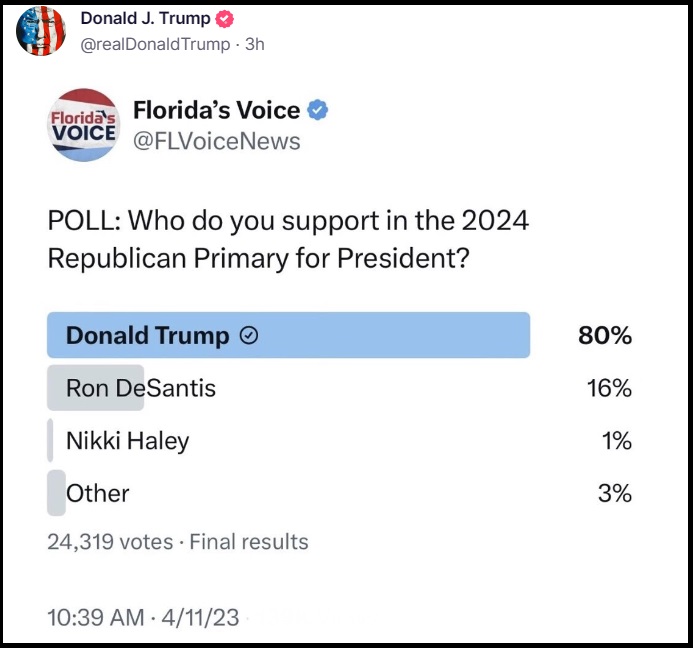The image size is (693, 649).
Task: Click the @FLVoiceNews handle
Action: pyautogui.click(x=216, y=141)
